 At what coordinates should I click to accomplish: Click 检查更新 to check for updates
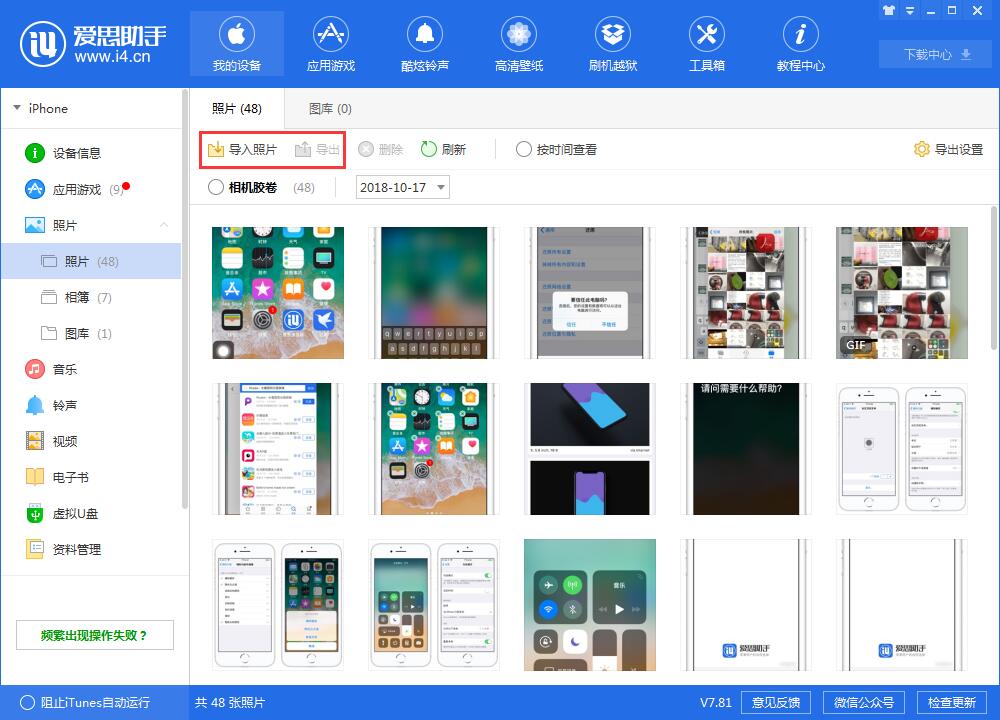pos(950,702)
